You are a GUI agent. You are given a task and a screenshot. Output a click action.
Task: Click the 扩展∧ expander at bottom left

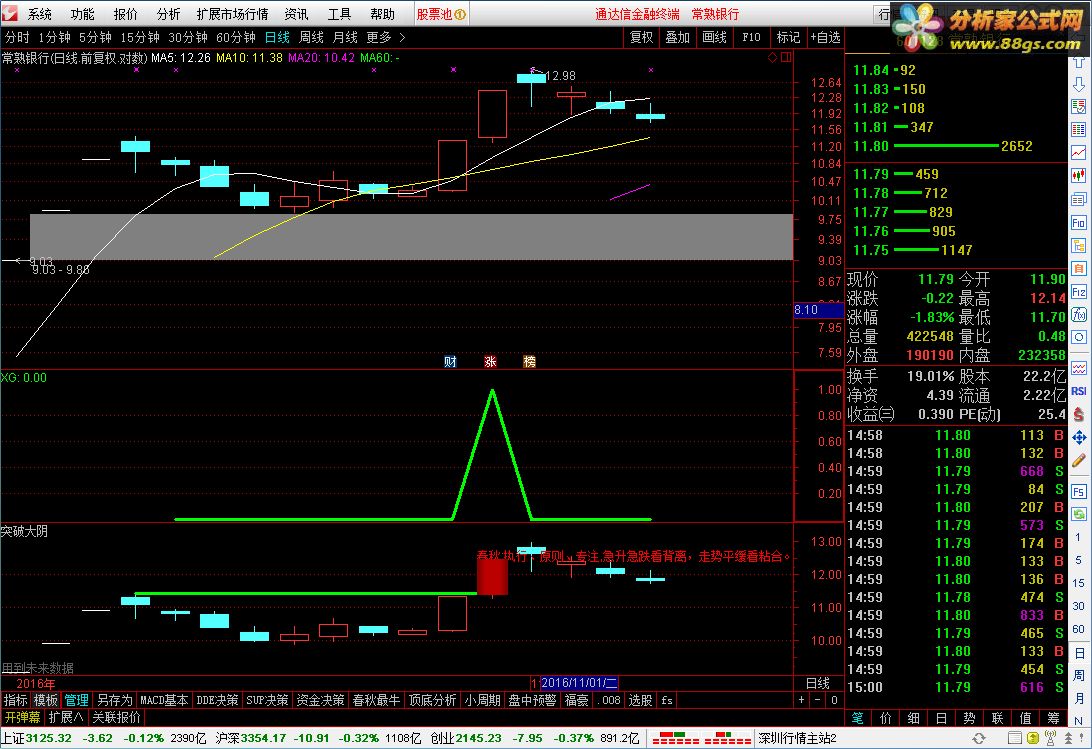[x=65, y=717]
